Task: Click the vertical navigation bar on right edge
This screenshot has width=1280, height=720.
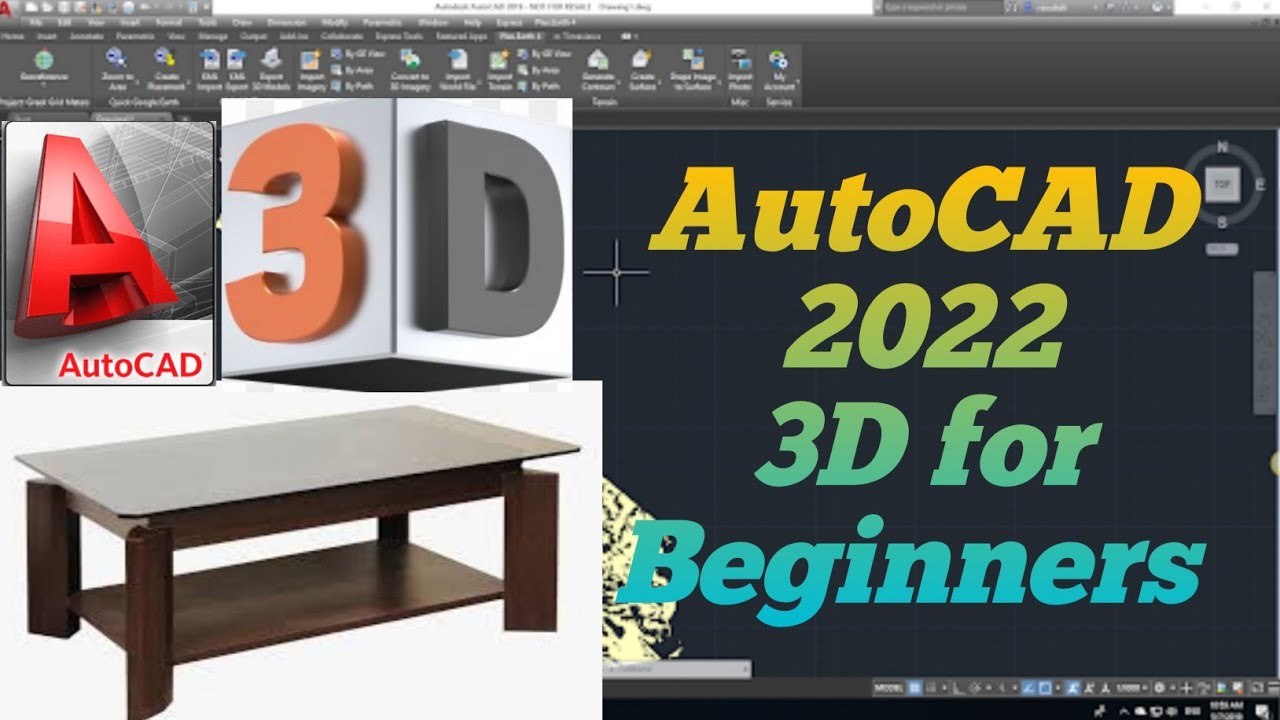Action: [1263, 342]
